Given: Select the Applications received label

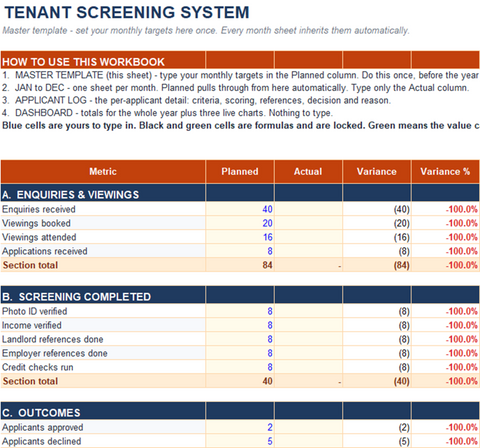Looking at the screenshot, I should tap(45, 251).
